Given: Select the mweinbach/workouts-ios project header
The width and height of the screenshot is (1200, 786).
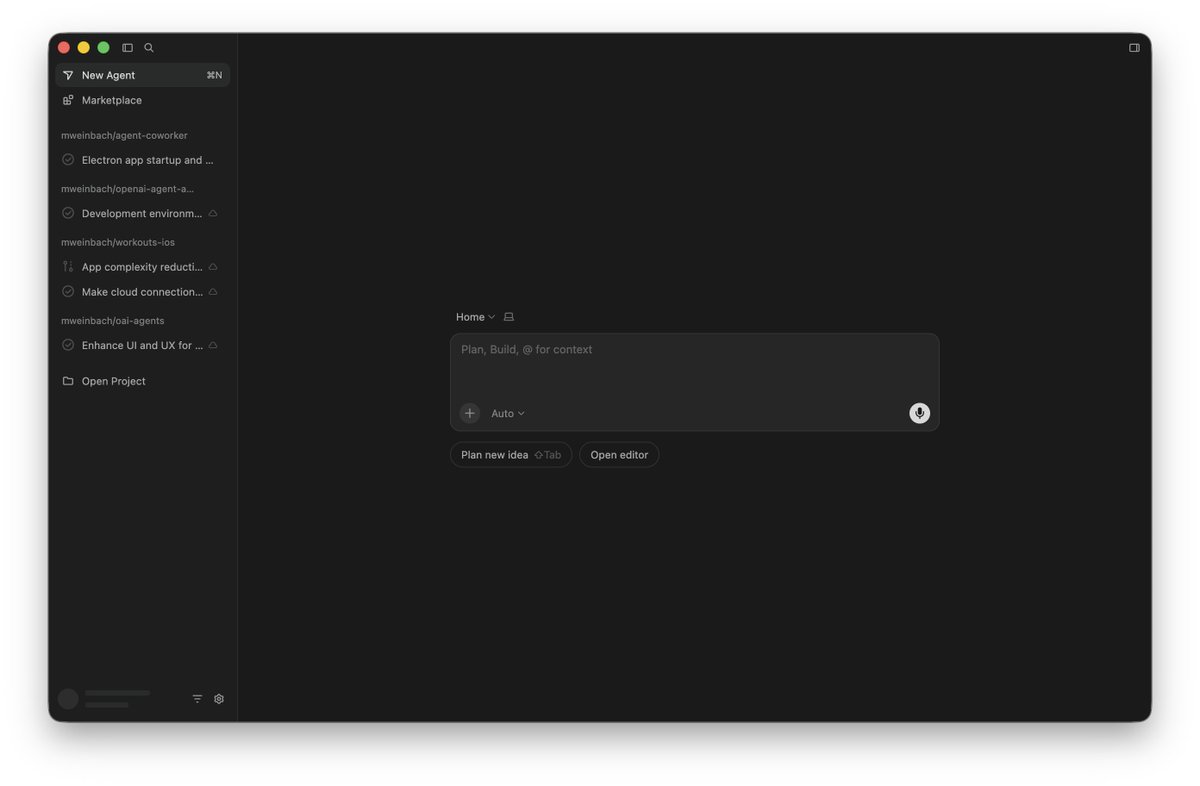Looking at the screenshot, I should pos(118,242).
